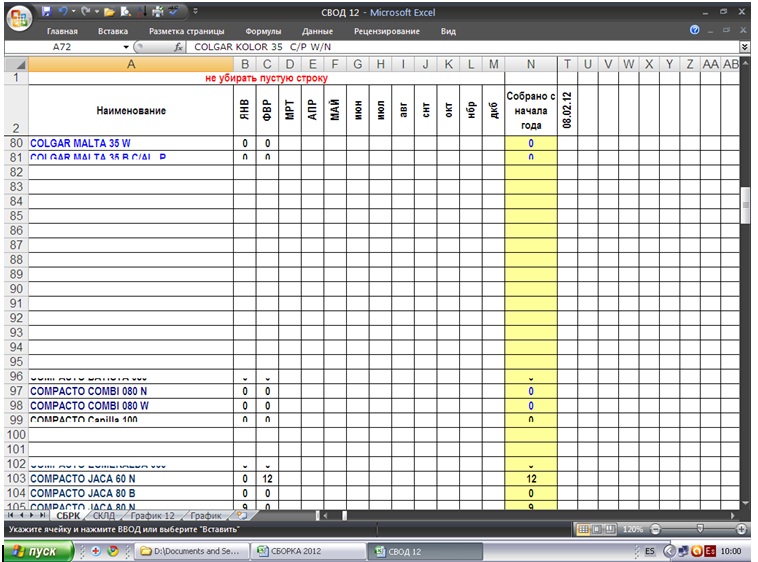Click the red не убирать пустую строку text
Image resolution: width=758 pixels, height=562 pixels.
[266, 78]
